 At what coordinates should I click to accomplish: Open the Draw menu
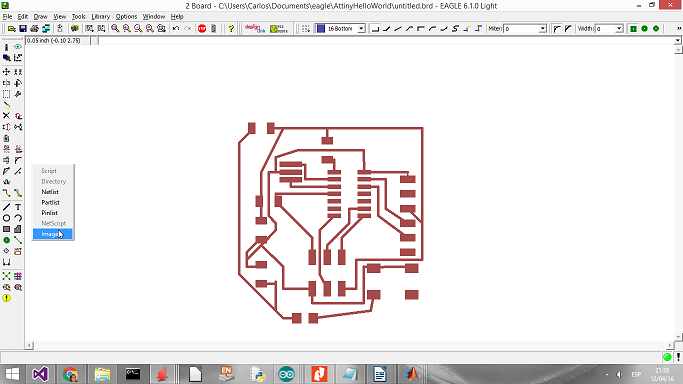tap(41, 17)
